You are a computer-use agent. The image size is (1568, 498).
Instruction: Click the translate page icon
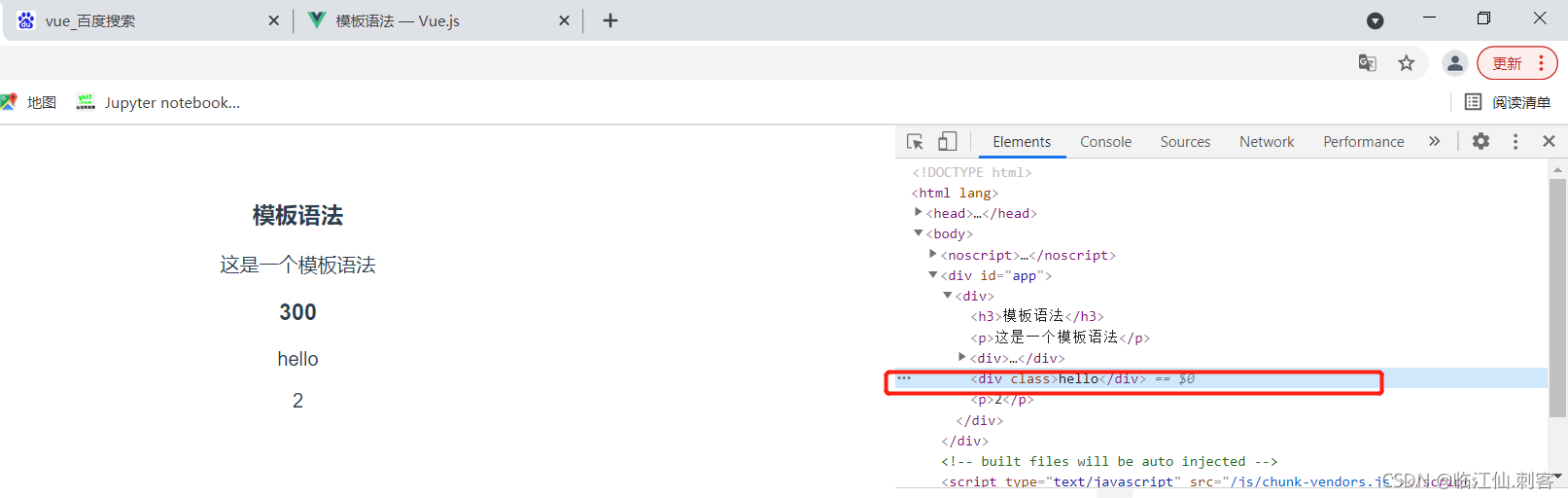click(1368, 63)
